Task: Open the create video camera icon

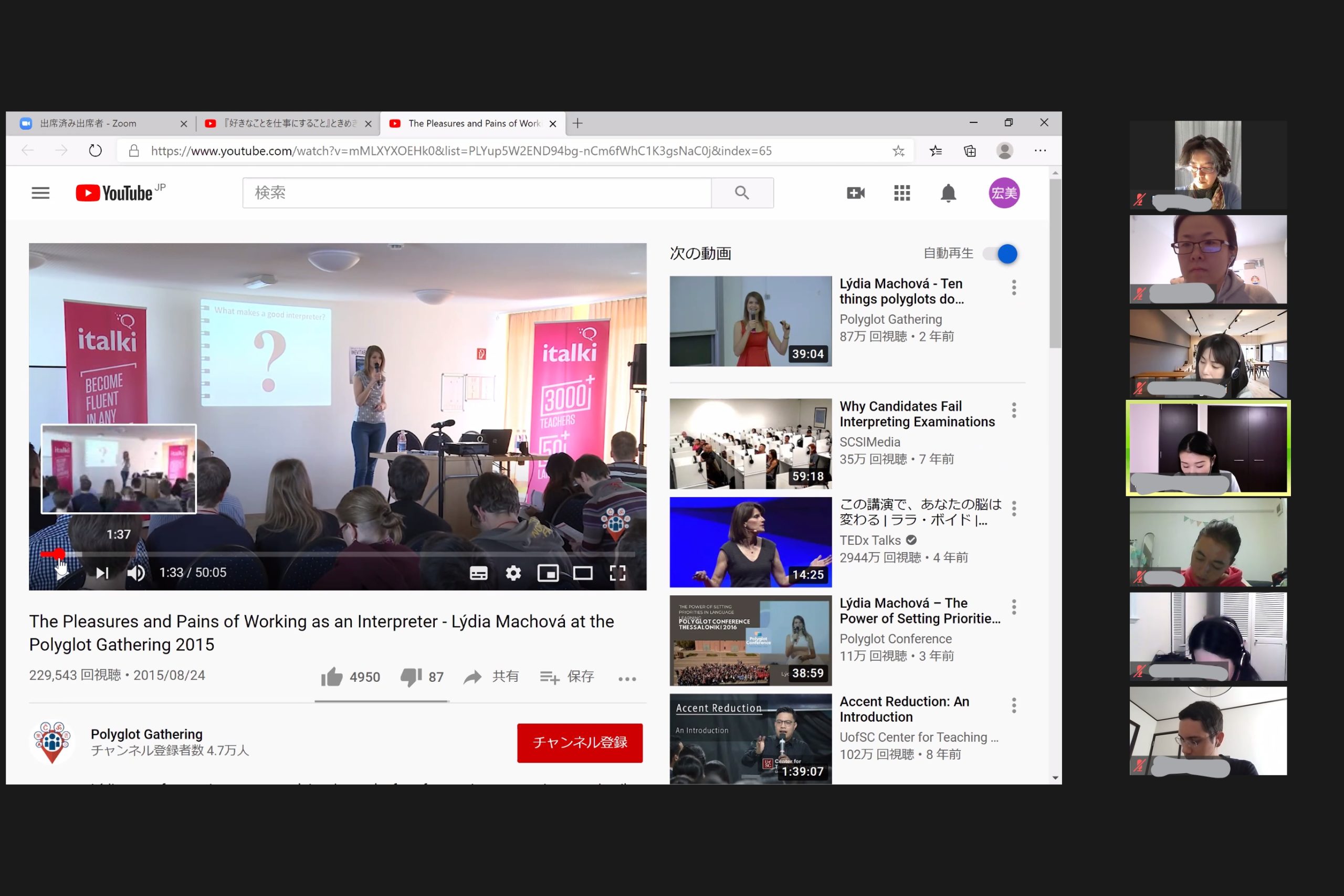Action: click(855, 193)
